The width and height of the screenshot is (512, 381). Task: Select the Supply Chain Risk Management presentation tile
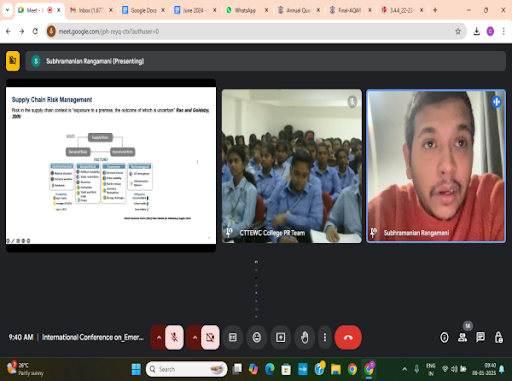pyautogui.click(x=111, y=165)
